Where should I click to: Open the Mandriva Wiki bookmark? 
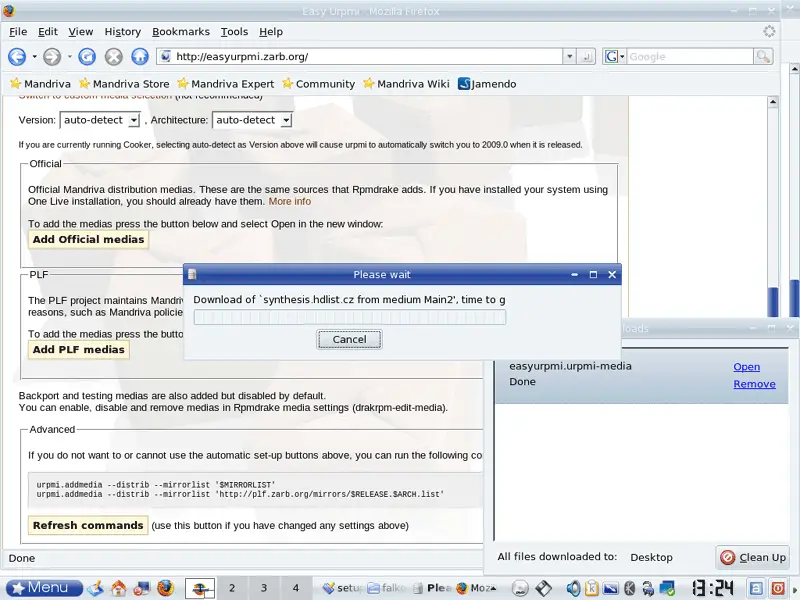[x=406, y=84]
